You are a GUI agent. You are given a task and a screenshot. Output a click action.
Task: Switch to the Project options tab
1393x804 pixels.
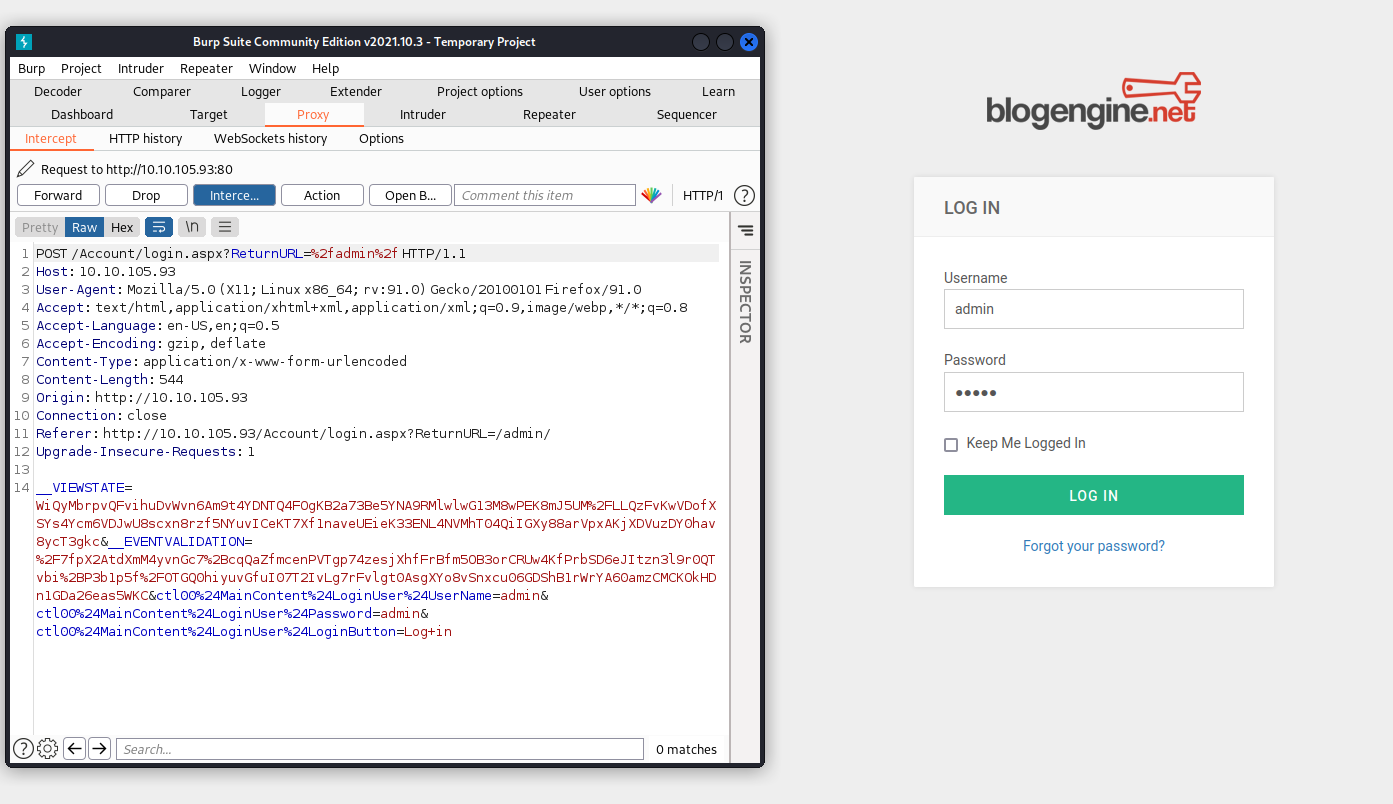(480, 91)
